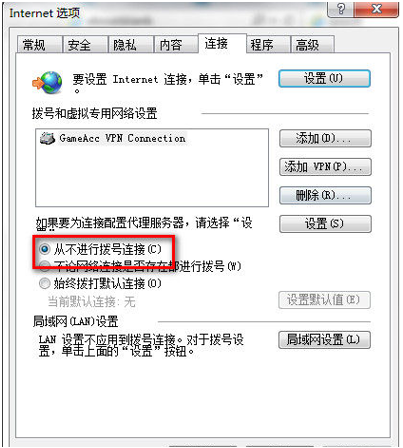Image resolution: width=403 pixels, height=448 pixels.
Task: Click the help question mark button
Action: coord(340,9)
